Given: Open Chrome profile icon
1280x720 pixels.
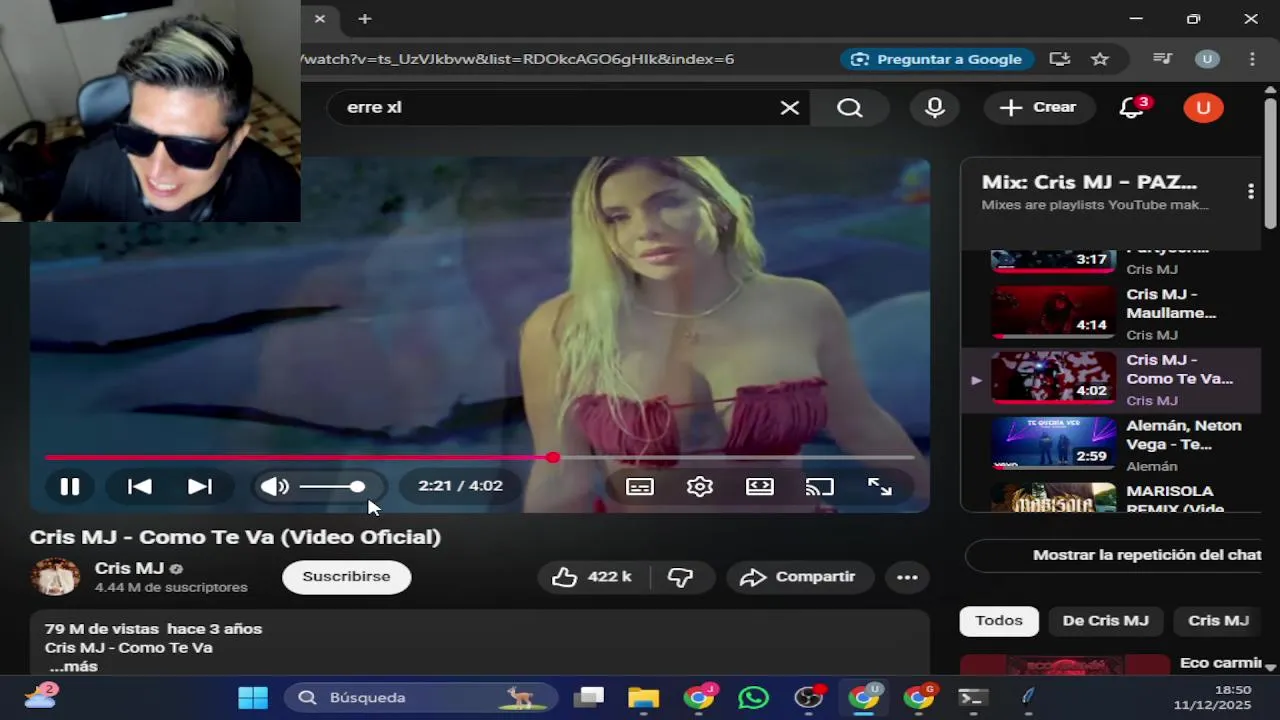Looking at the screenshot, I should coord(1207,59).
